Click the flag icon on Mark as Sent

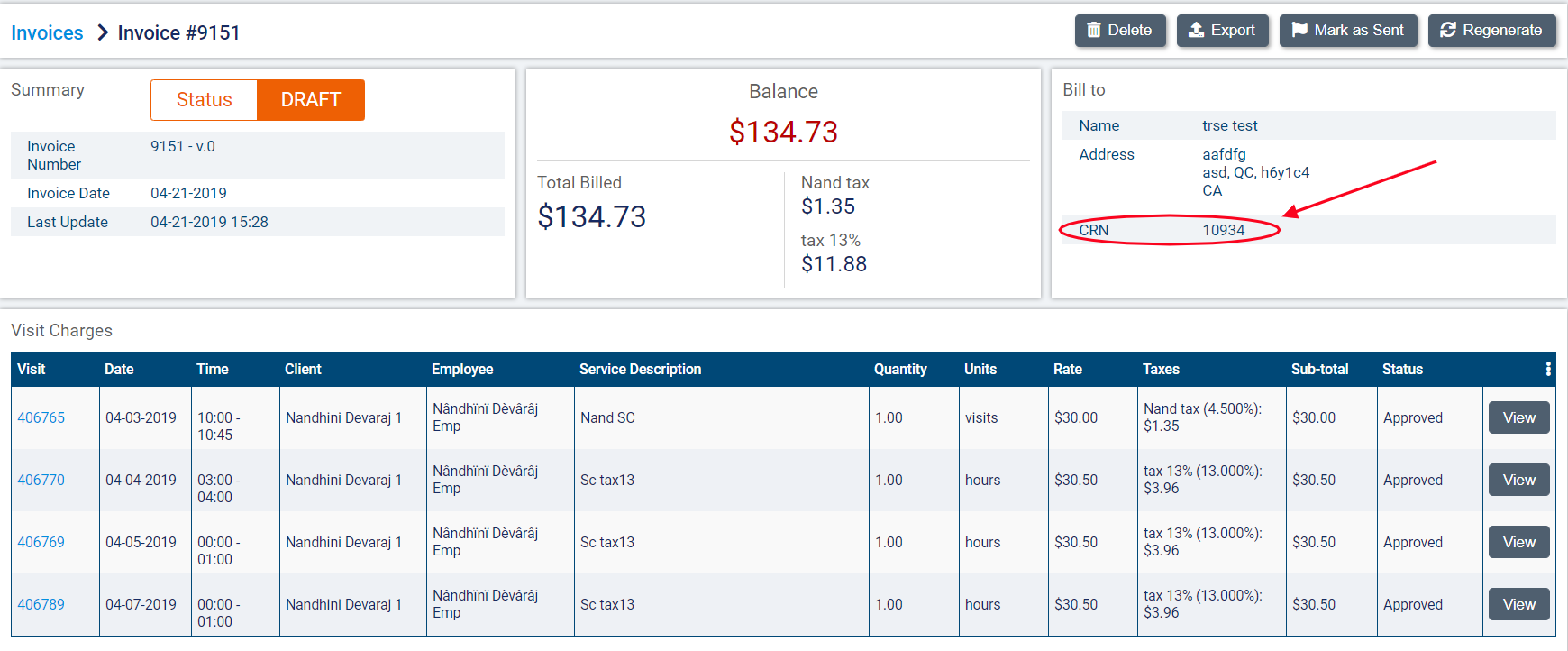coord(1299,31)
